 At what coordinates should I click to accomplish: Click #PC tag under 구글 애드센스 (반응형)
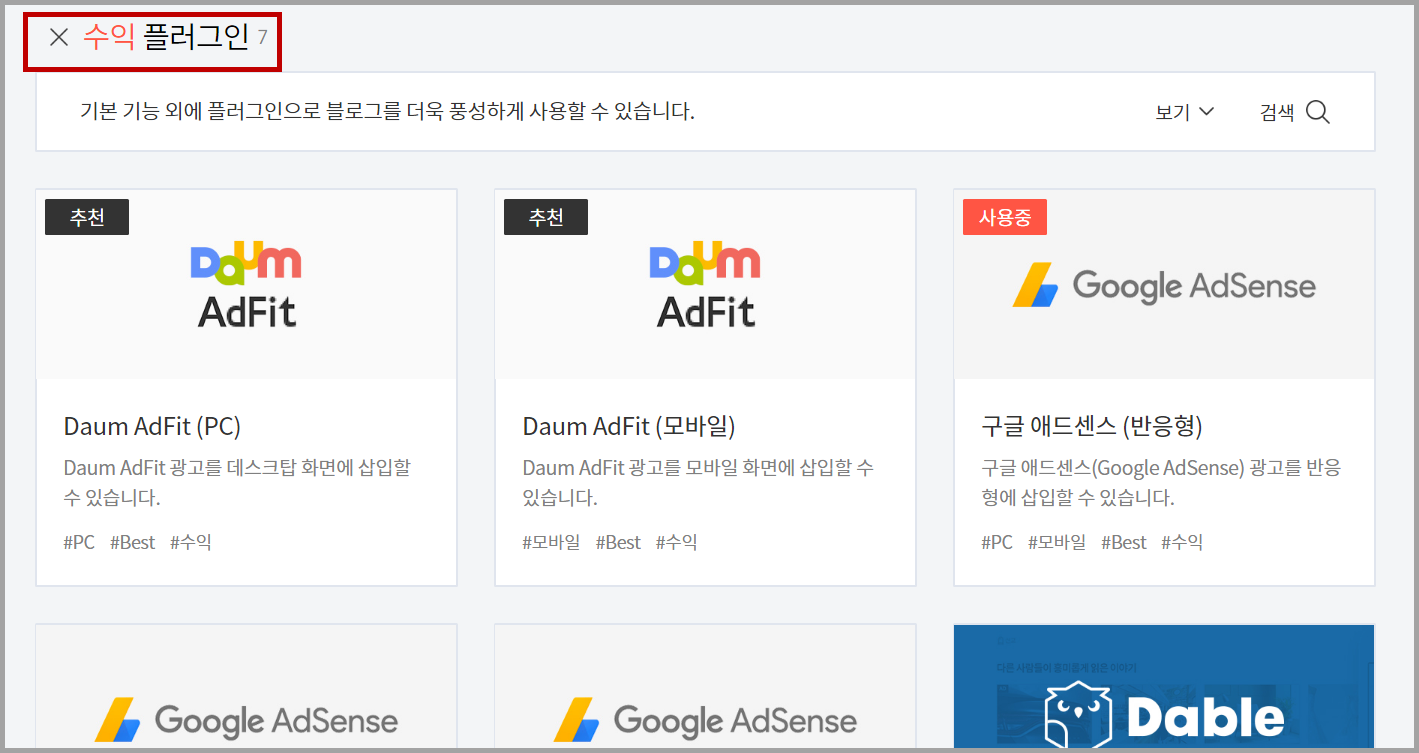click(997, 542)
